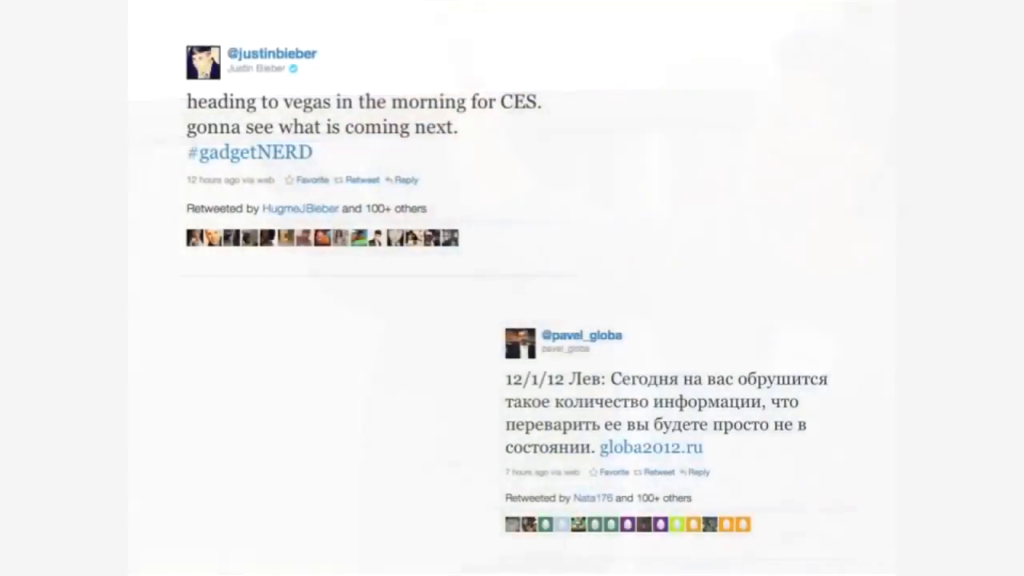
Task: Click Justin Bieber's profile avatar
Action: pos(203,63)
